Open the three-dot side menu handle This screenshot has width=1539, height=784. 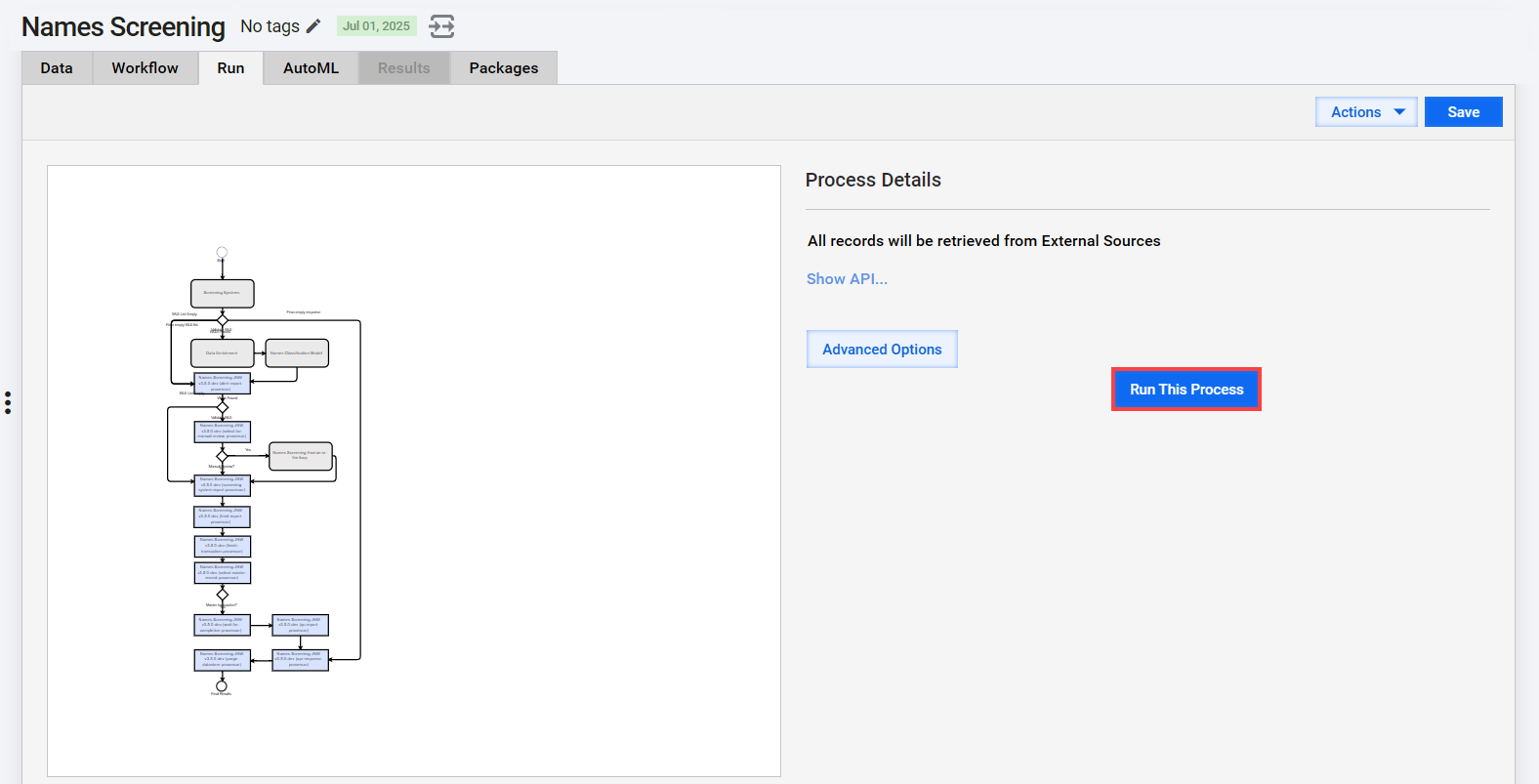8,402
